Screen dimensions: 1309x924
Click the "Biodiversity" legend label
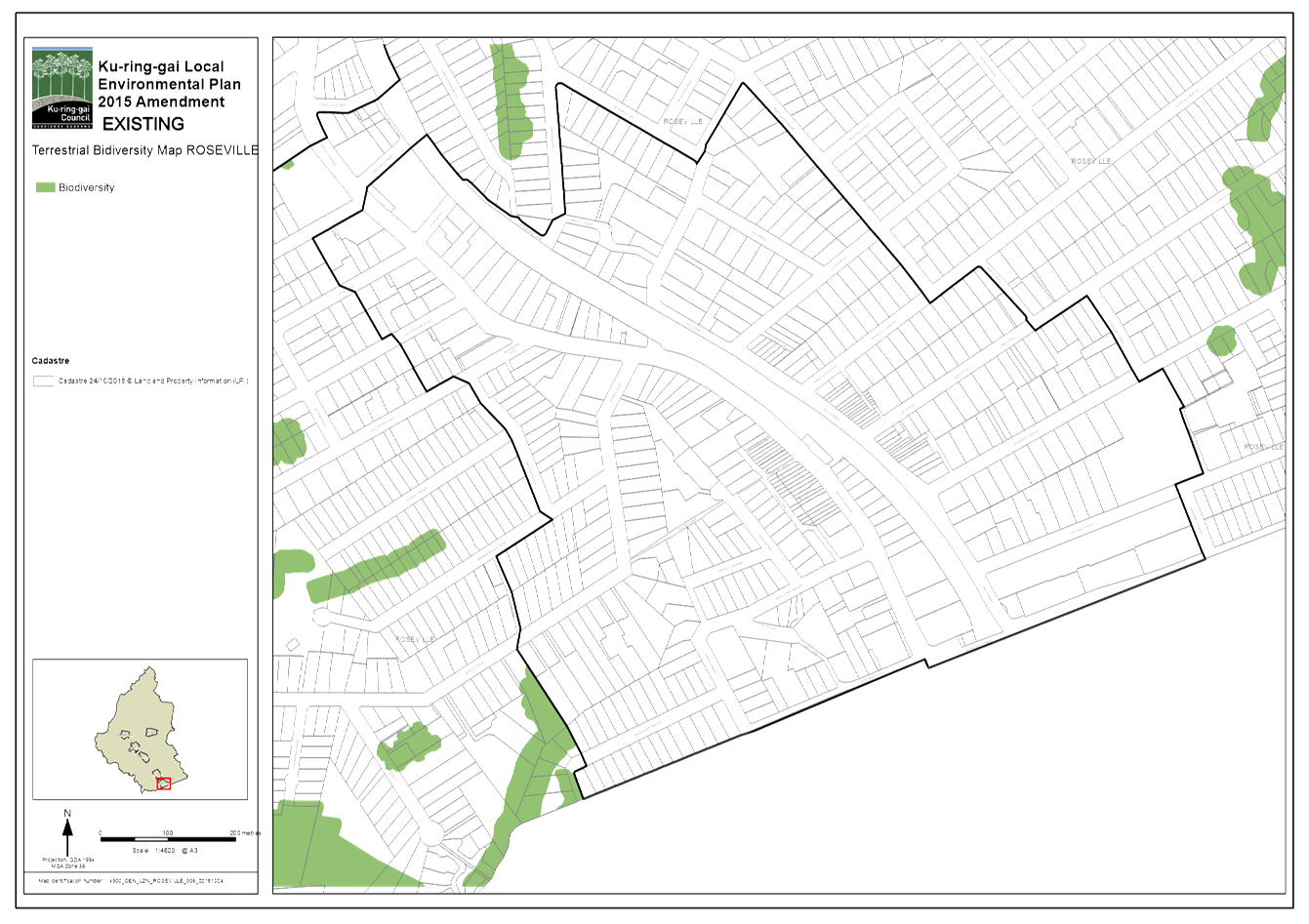click(x=87, y=187)
